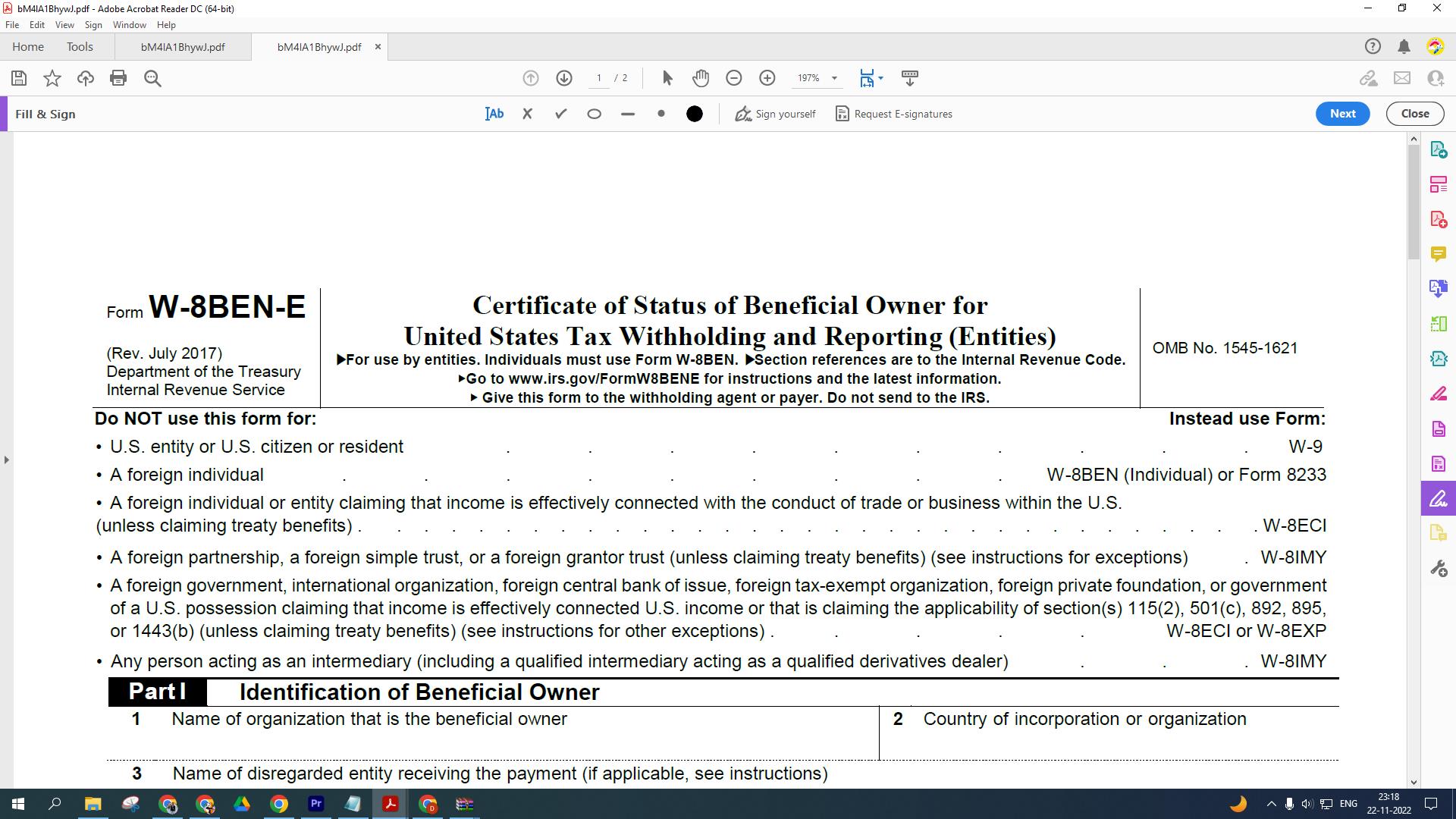Click the print file icon
This screenshot has width=1456, height=819.
click(118, 78)
